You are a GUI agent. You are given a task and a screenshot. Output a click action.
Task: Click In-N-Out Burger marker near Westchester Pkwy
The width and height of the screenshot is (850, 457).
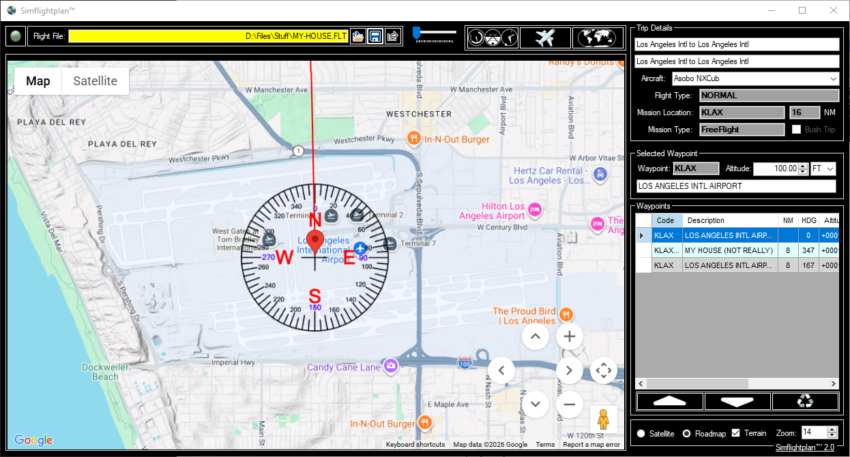[x=414, y=139]
